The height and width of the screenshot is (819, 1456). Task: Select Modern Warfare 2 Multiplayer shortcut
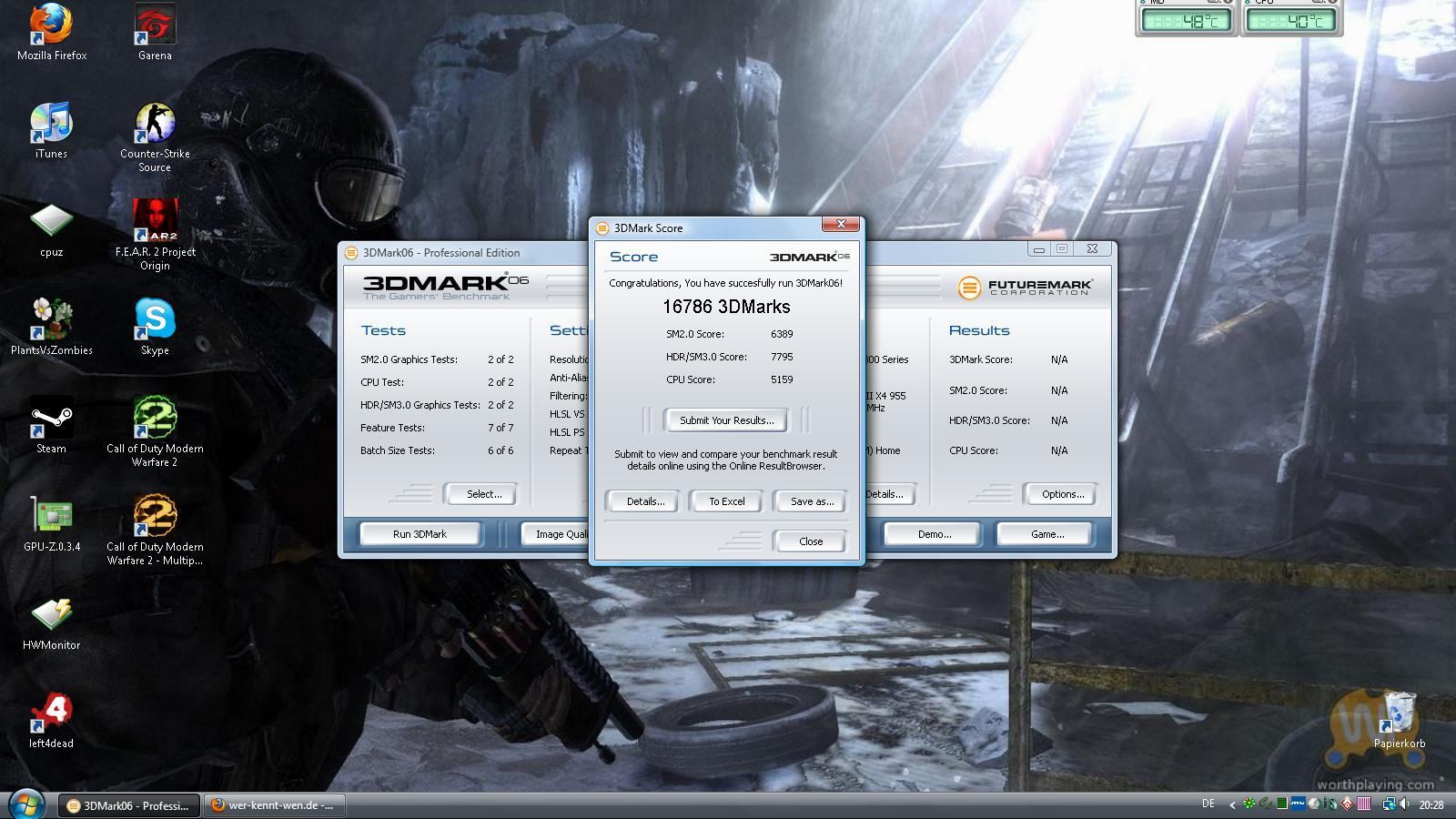click(155, 531)
